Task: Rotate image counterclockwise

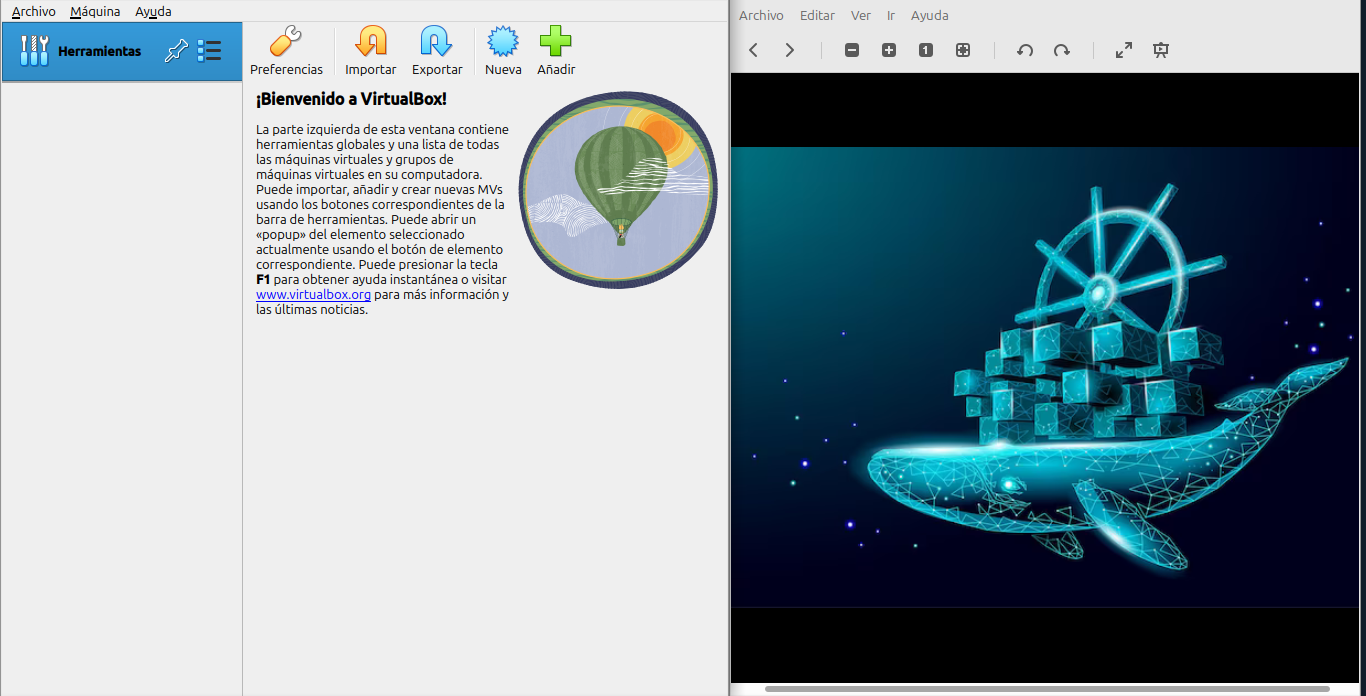Action: pos(1025,50)
